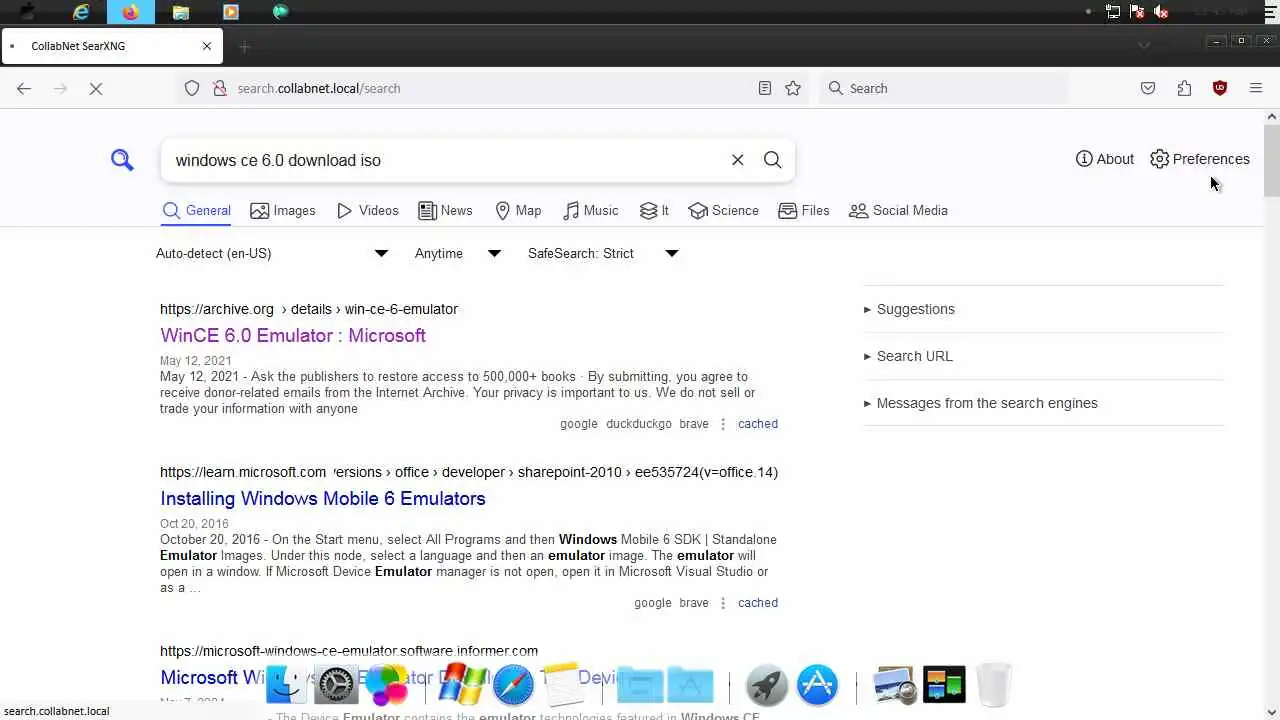Image resolution: width=1280 pixels, height=720 pixels.
Task: Open the list all tabs chevron
Action: (x=1144, y=45)
